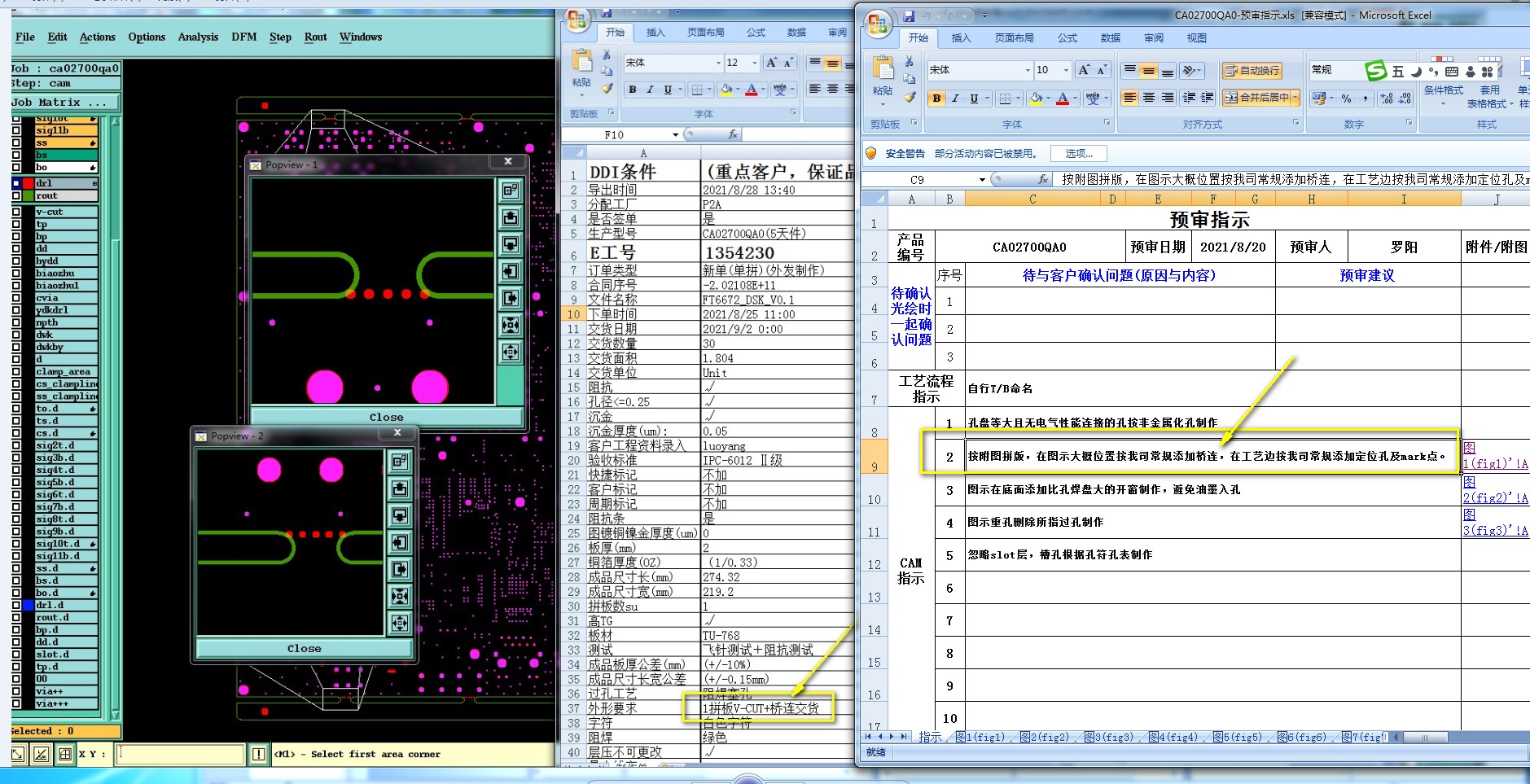
Task: Open font size dropdown showing 10
Action: click(1066, 71)
